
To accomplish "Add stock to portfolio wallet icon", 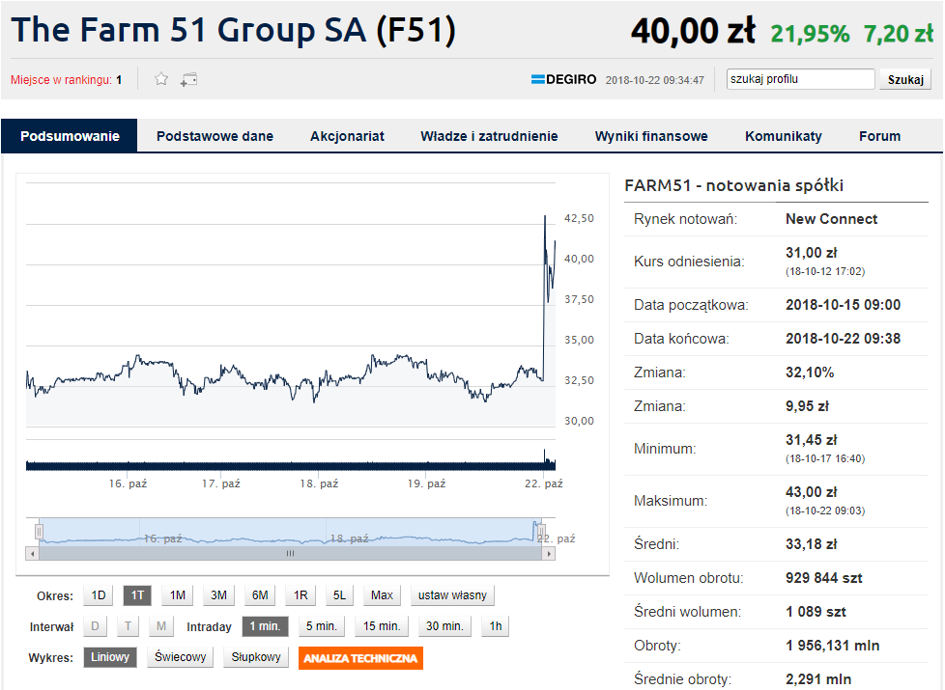I will pyautogui.click(x=189, y=80).
